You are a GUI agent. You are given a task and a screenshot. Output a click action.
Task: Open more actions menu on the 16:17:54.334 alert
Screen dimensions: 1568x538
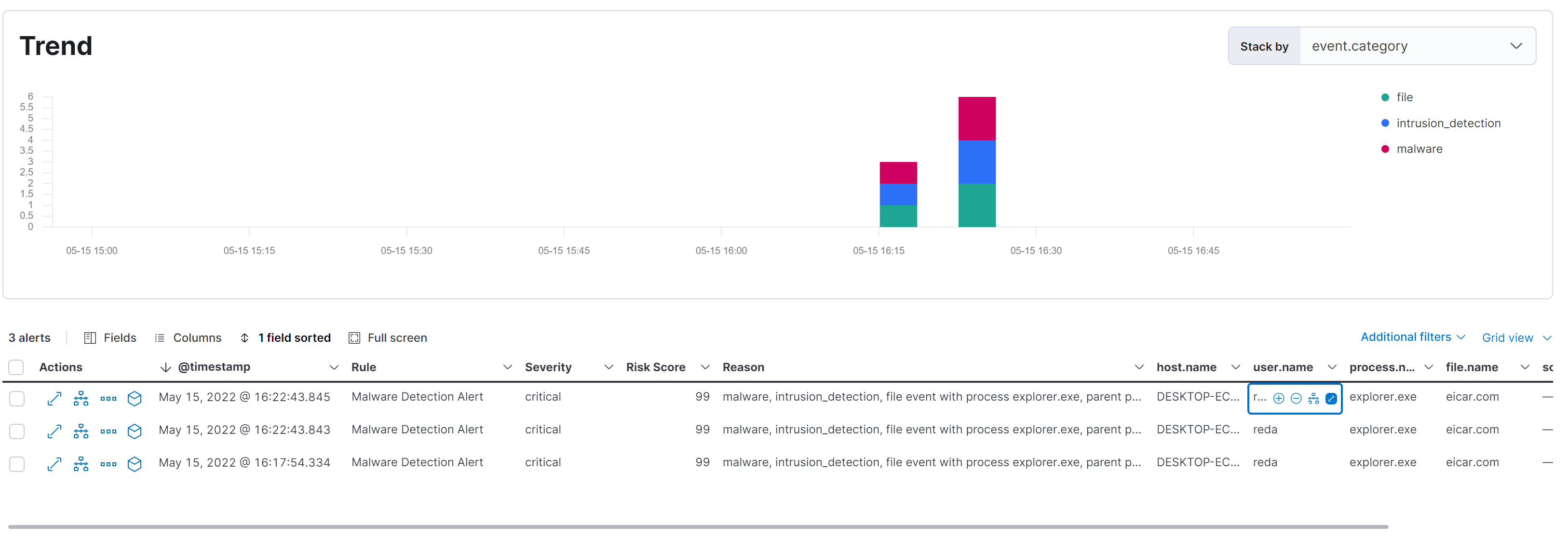(108, 464)
